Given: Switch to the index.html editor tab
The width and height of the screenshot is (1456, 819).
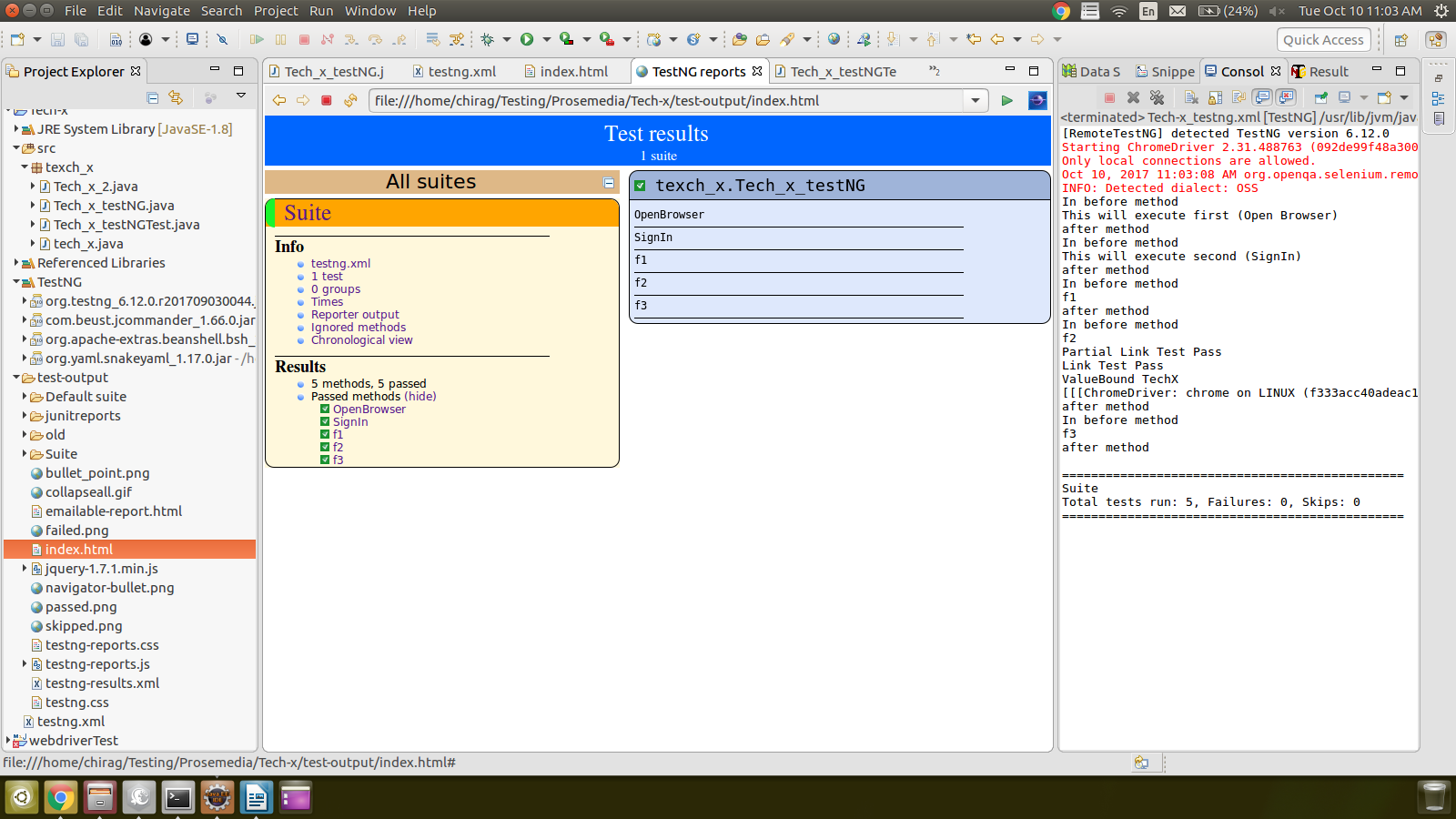Looking at the screenshot, I should [x=566, y=71].
